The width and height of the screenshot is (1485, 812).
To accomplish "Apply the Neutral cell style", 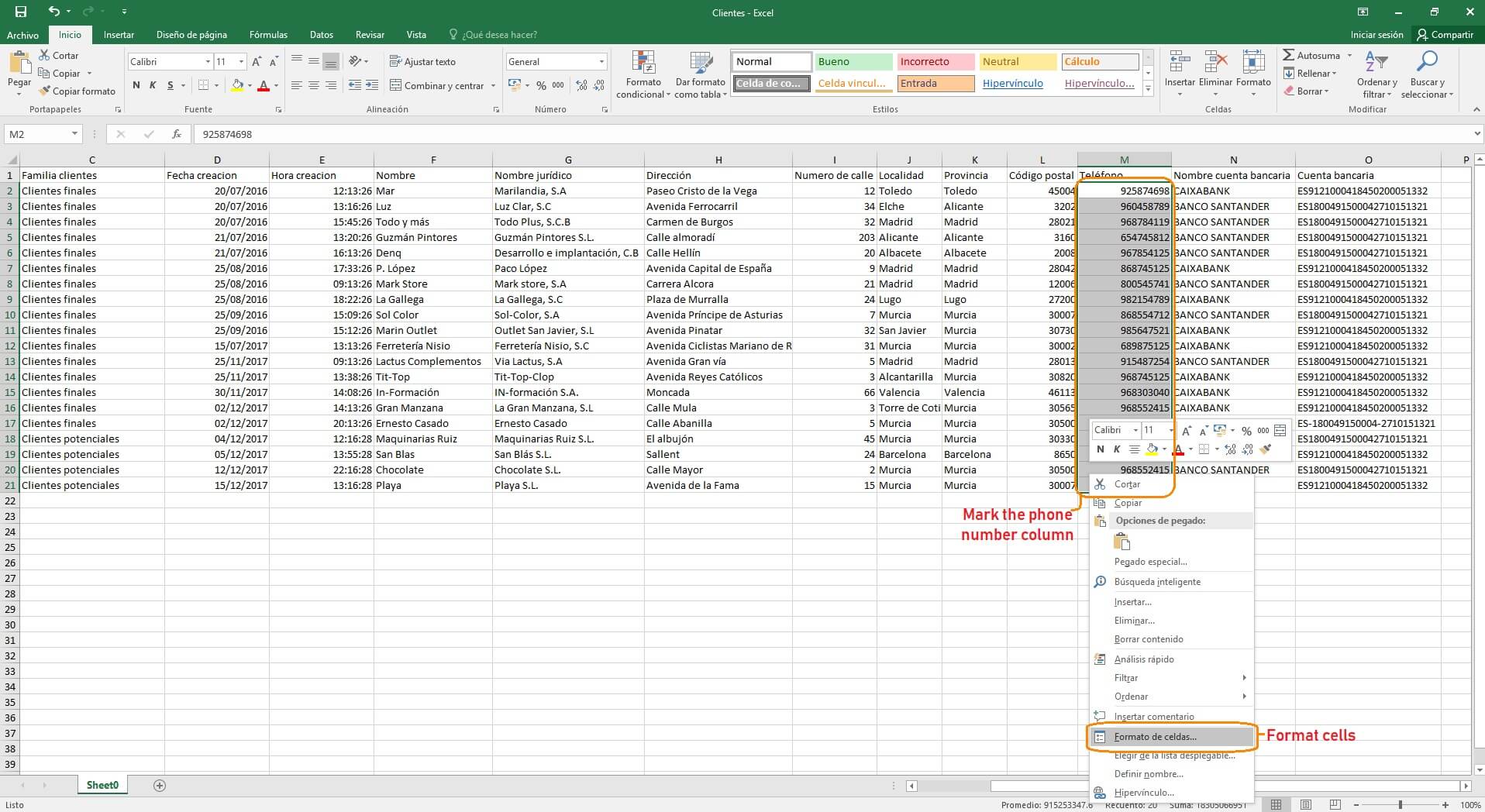I will pyautogui.click(x=1018, y=62).
